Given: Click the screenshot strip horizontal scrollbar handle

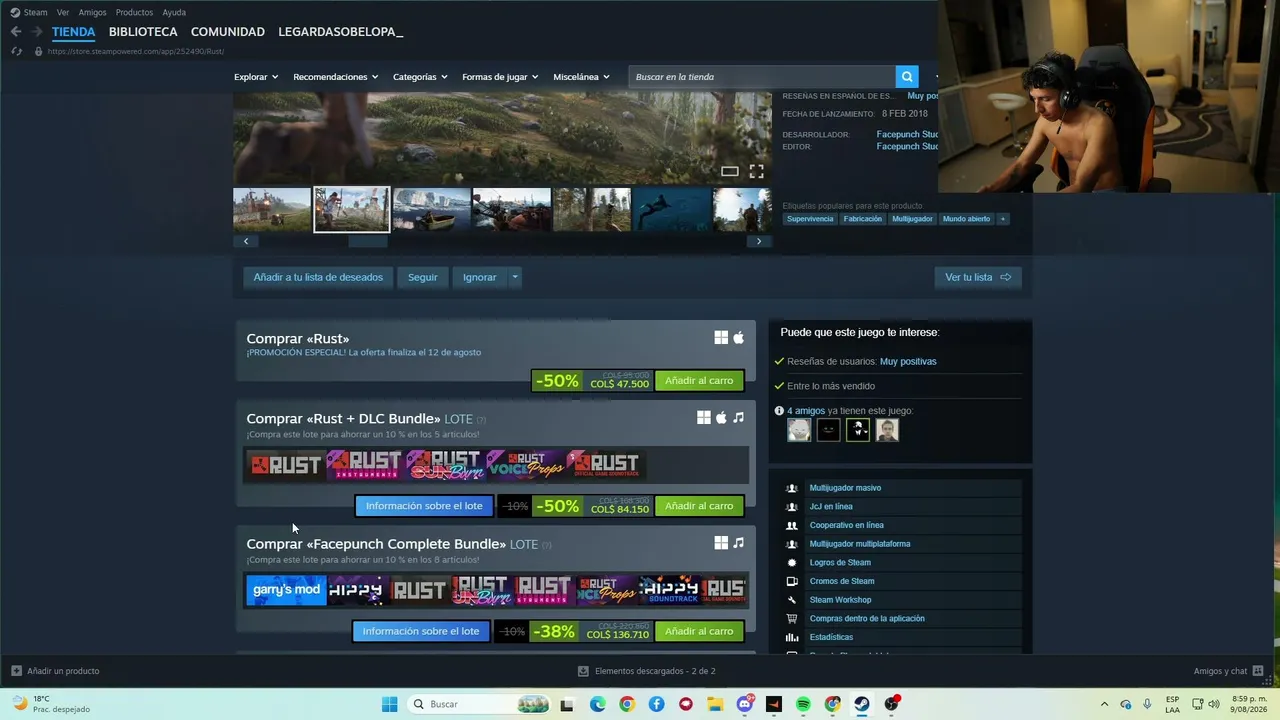Looking at the screenshot, I should (x=367, y=241).
